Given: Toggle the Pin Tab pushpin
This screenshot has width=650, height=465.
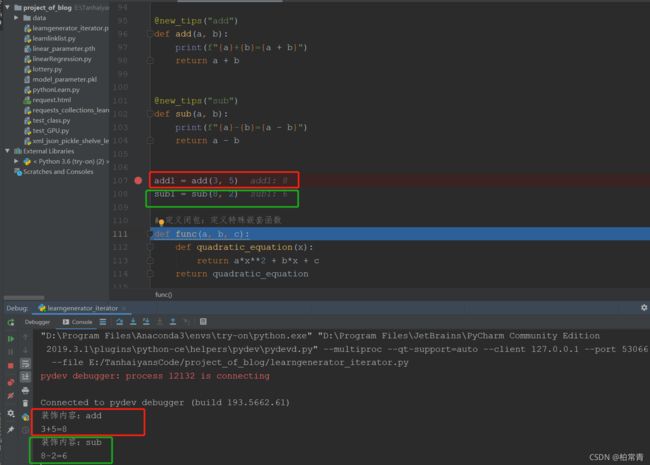Looking at the screenshot, I should coord(11,429).
